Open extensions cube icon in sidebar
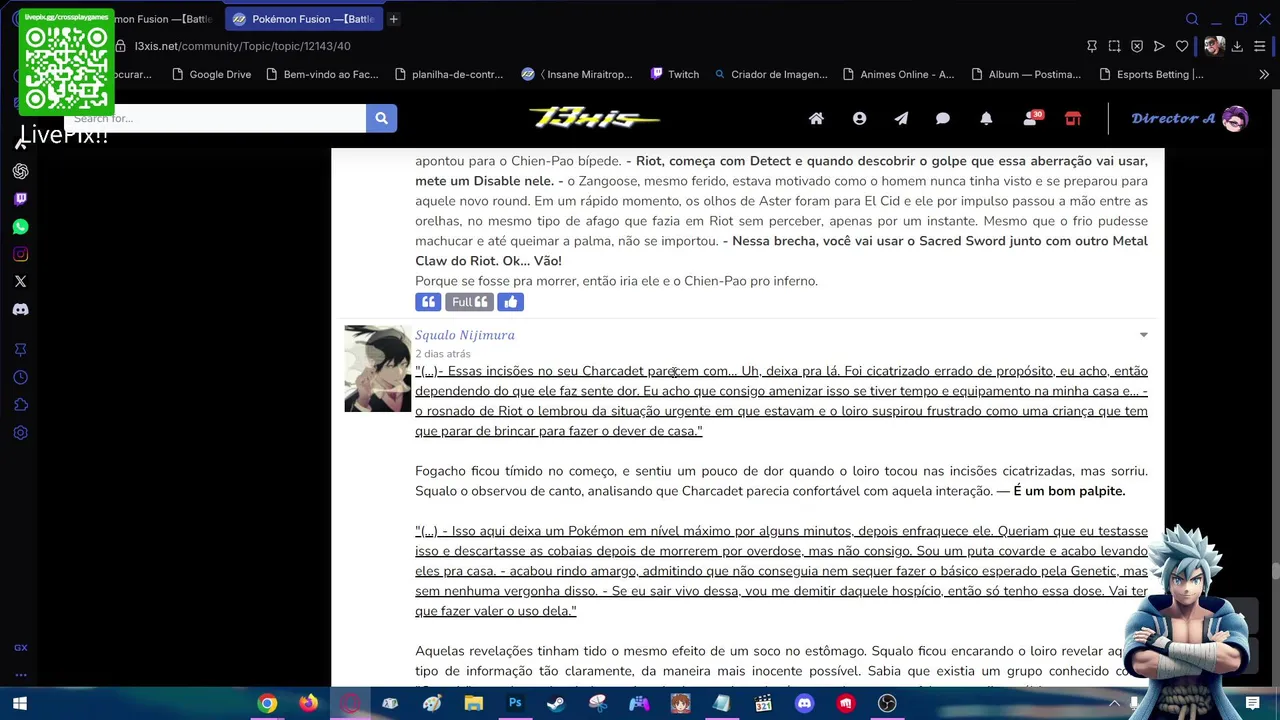This screenshot has height=720, width=1280. coord(20,405)
